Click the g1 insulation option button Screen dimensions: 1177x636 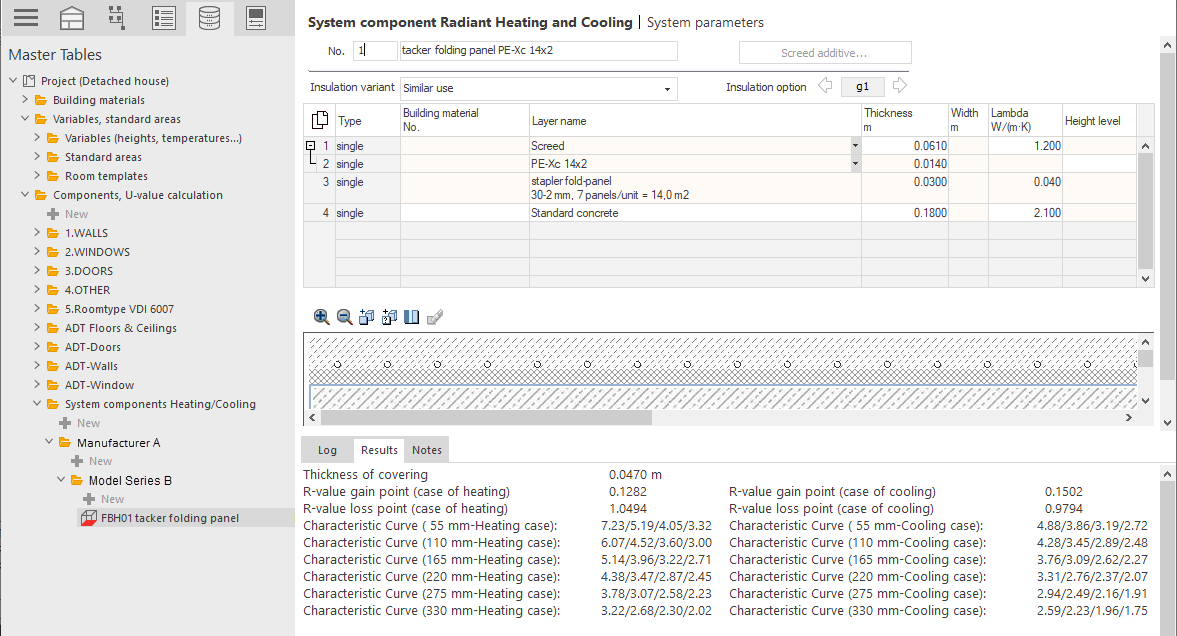pos(862,86)
